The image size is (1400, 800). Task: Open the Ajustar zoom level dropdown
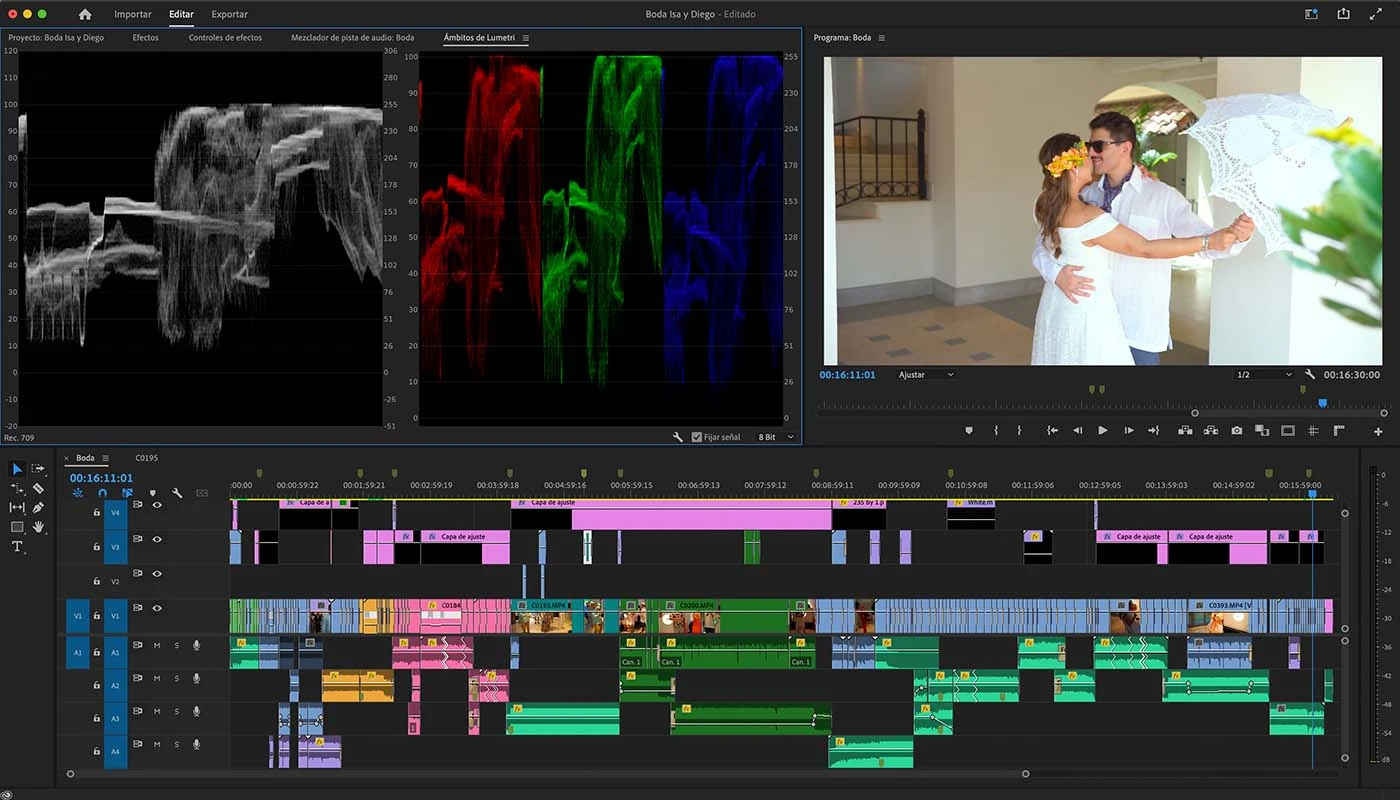tap(921, 375)
